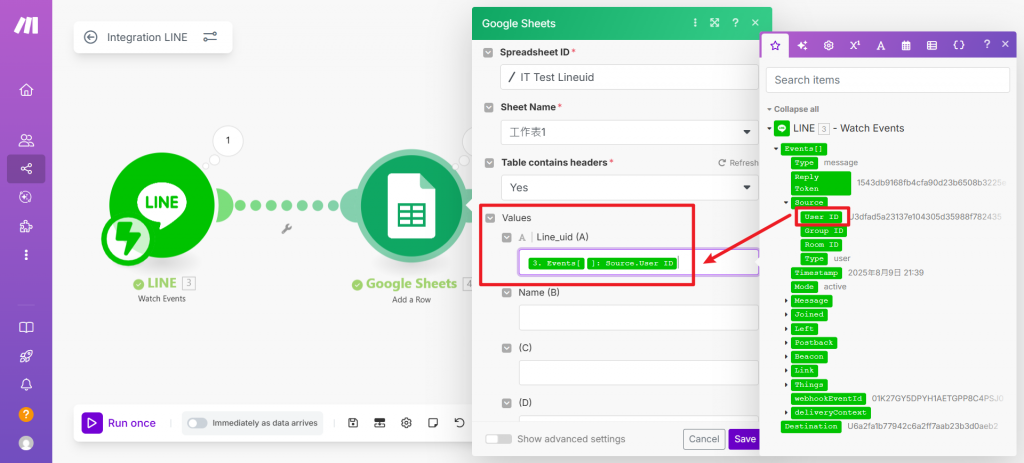Screen dimensions: 1024x463
Task: Click the Run once button
Action: 120,423
